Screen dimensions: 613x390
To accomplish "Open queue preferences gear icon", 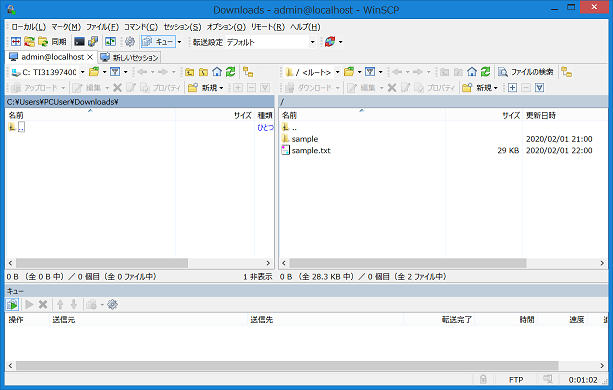I will 112,304.
